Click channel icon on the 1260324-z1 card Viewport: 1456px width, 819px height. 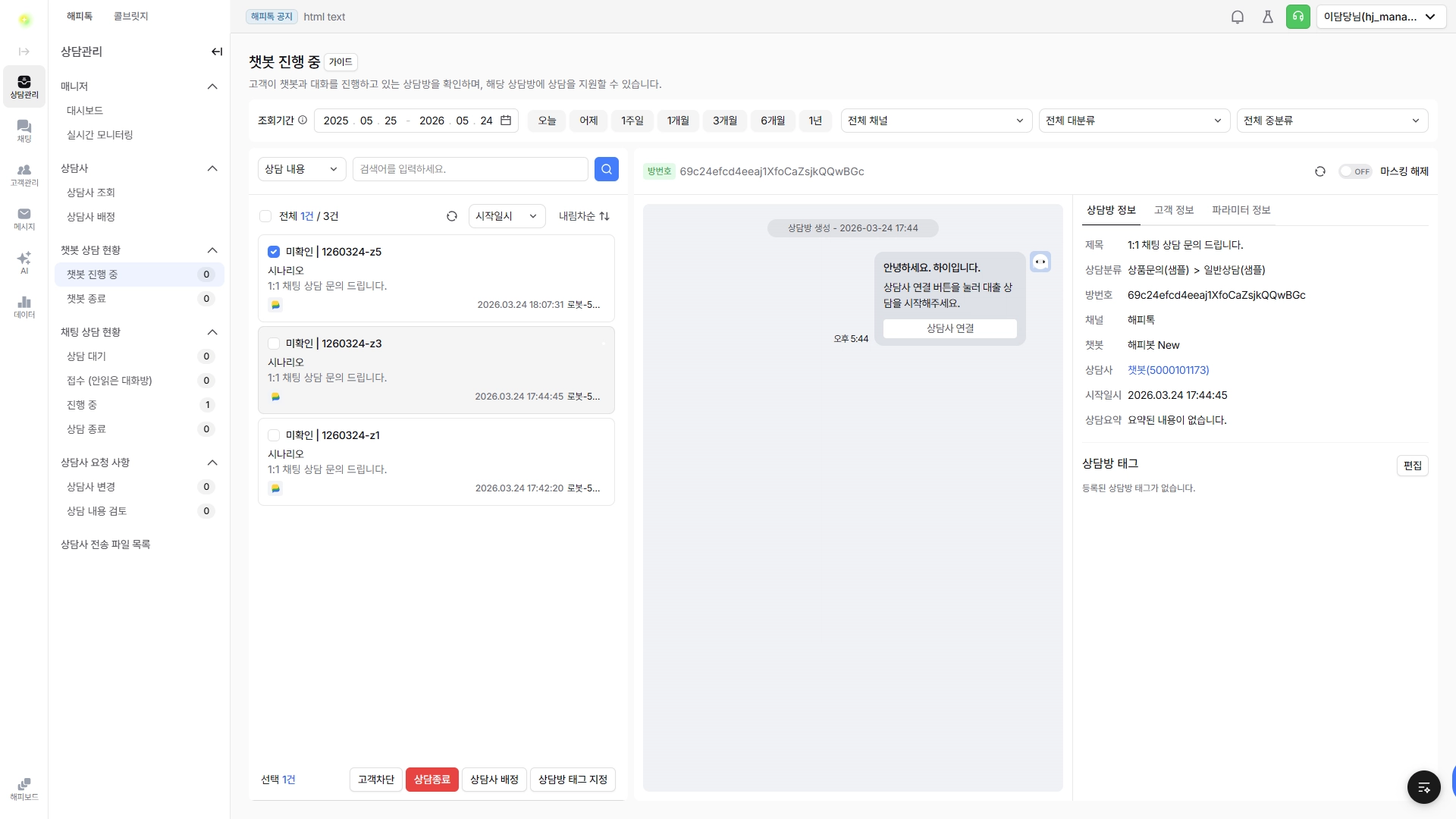276,488
